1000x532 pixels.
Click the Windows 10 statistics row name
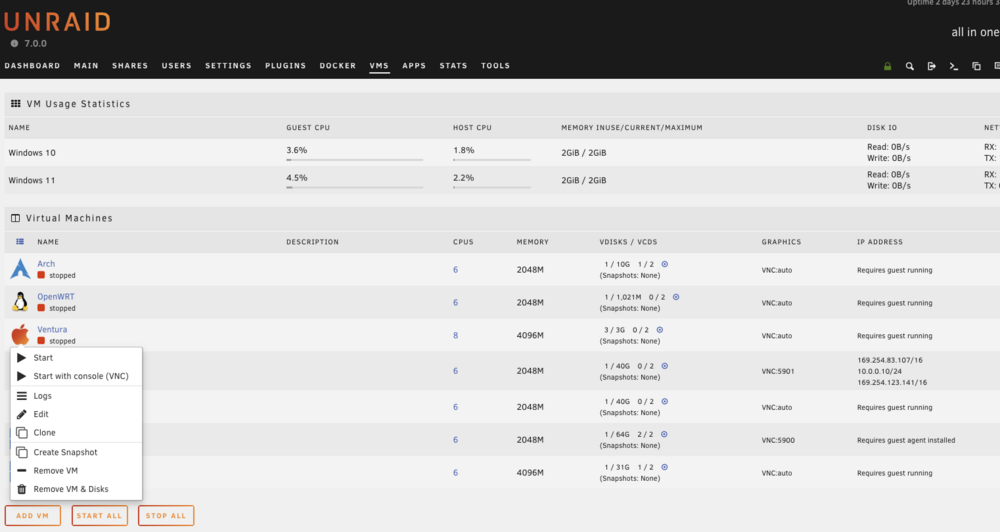(x=32, y=153)
